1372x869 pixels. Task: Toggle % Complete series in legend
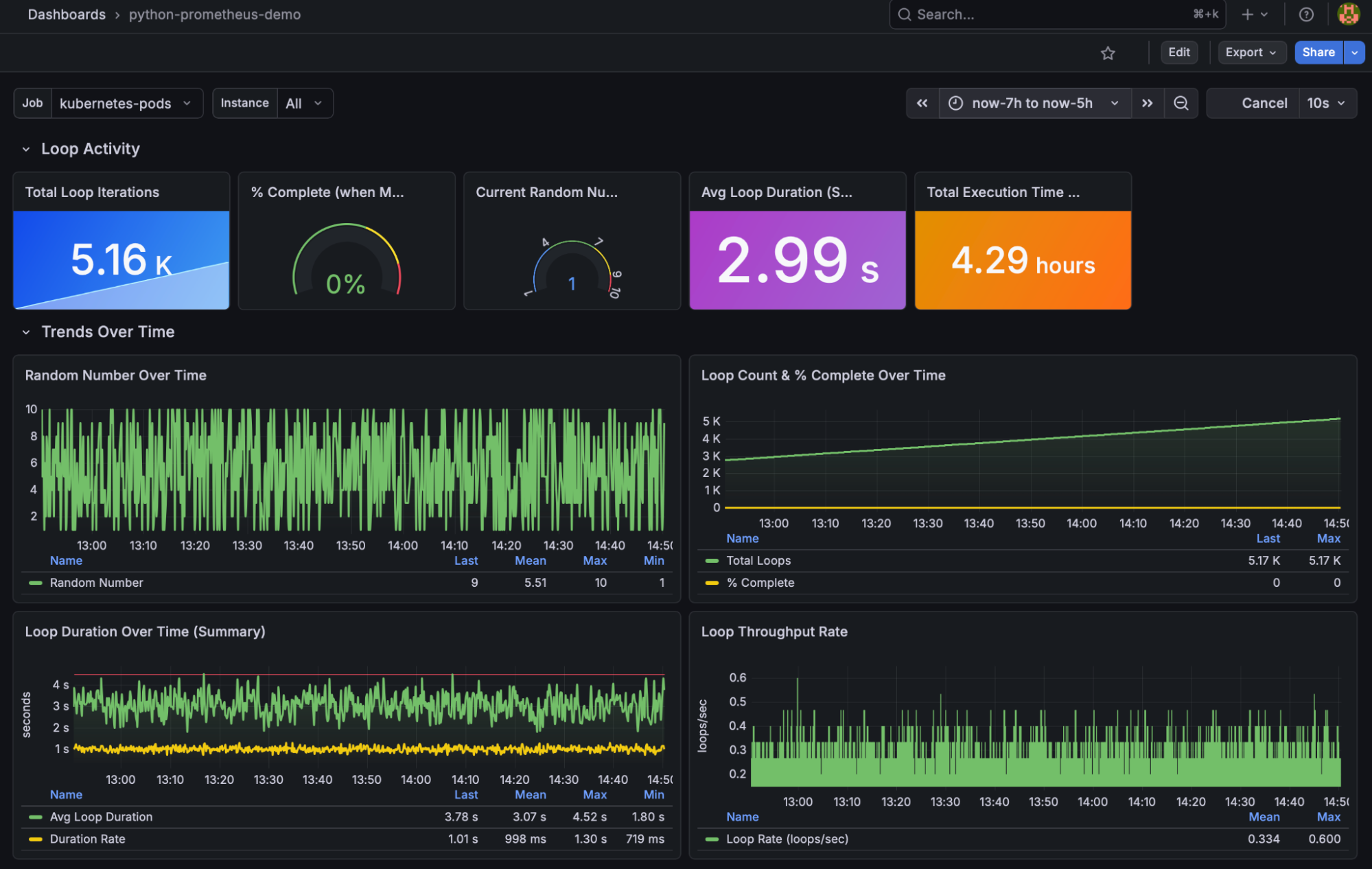(760, 583)
